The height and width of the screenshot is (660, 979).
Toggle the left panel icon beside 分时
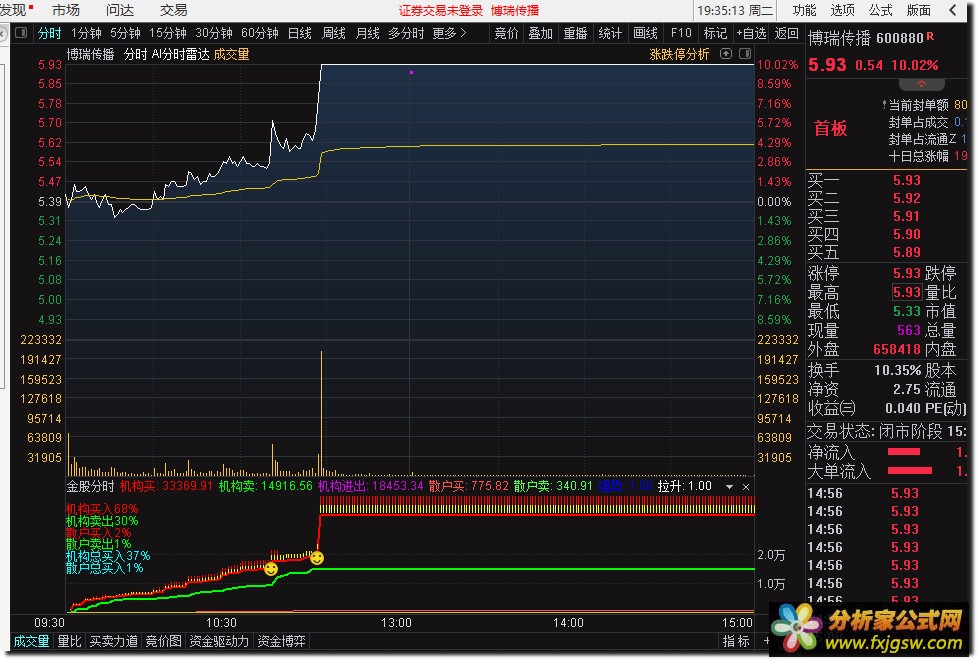click(x=21, y=32)
